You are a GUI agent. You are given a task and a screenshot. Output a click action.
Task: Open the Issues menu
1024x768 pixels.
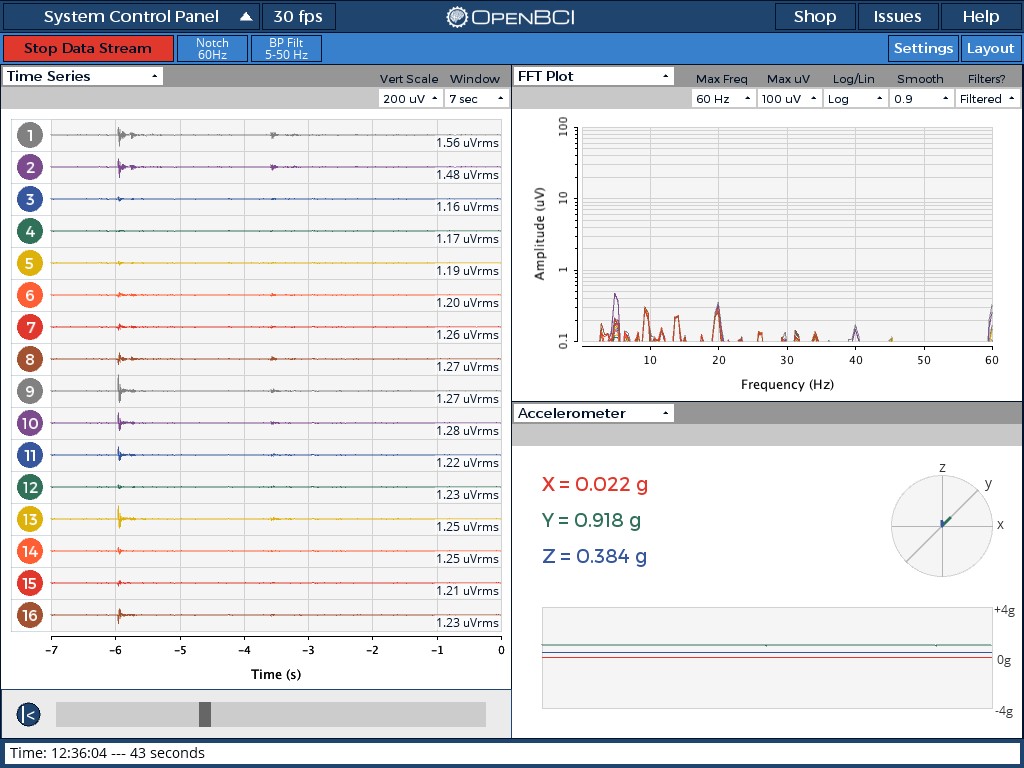(897, 16)
